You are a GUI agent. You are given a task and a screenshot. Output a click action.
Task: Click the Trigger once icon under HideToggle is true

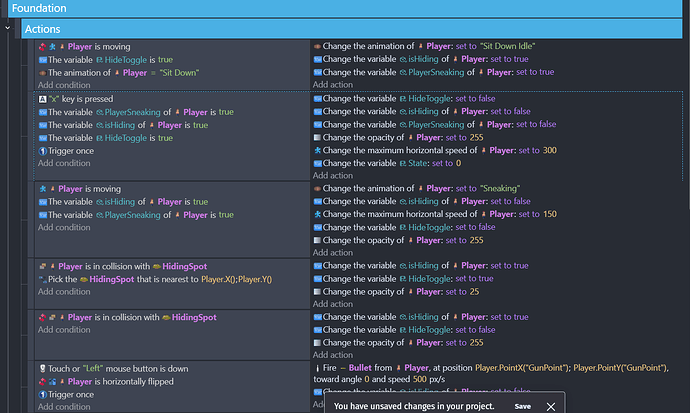point(41,151)
